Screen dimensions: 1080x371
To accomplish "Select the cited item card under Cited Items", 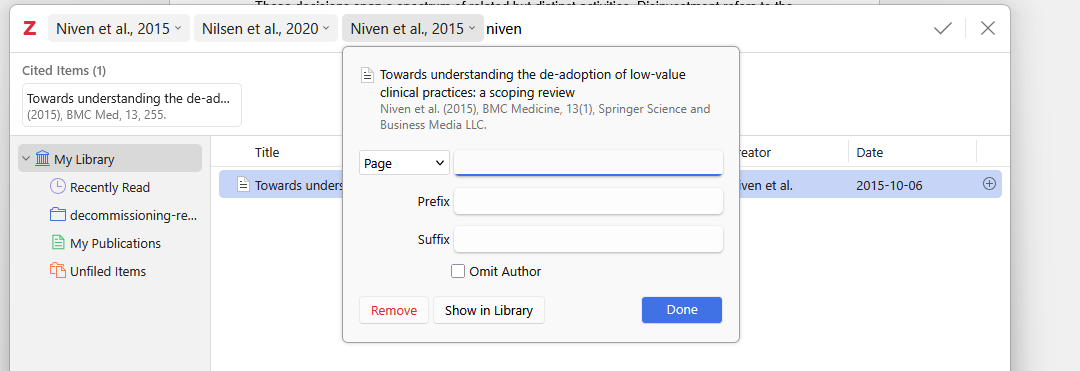I will 132,105.
